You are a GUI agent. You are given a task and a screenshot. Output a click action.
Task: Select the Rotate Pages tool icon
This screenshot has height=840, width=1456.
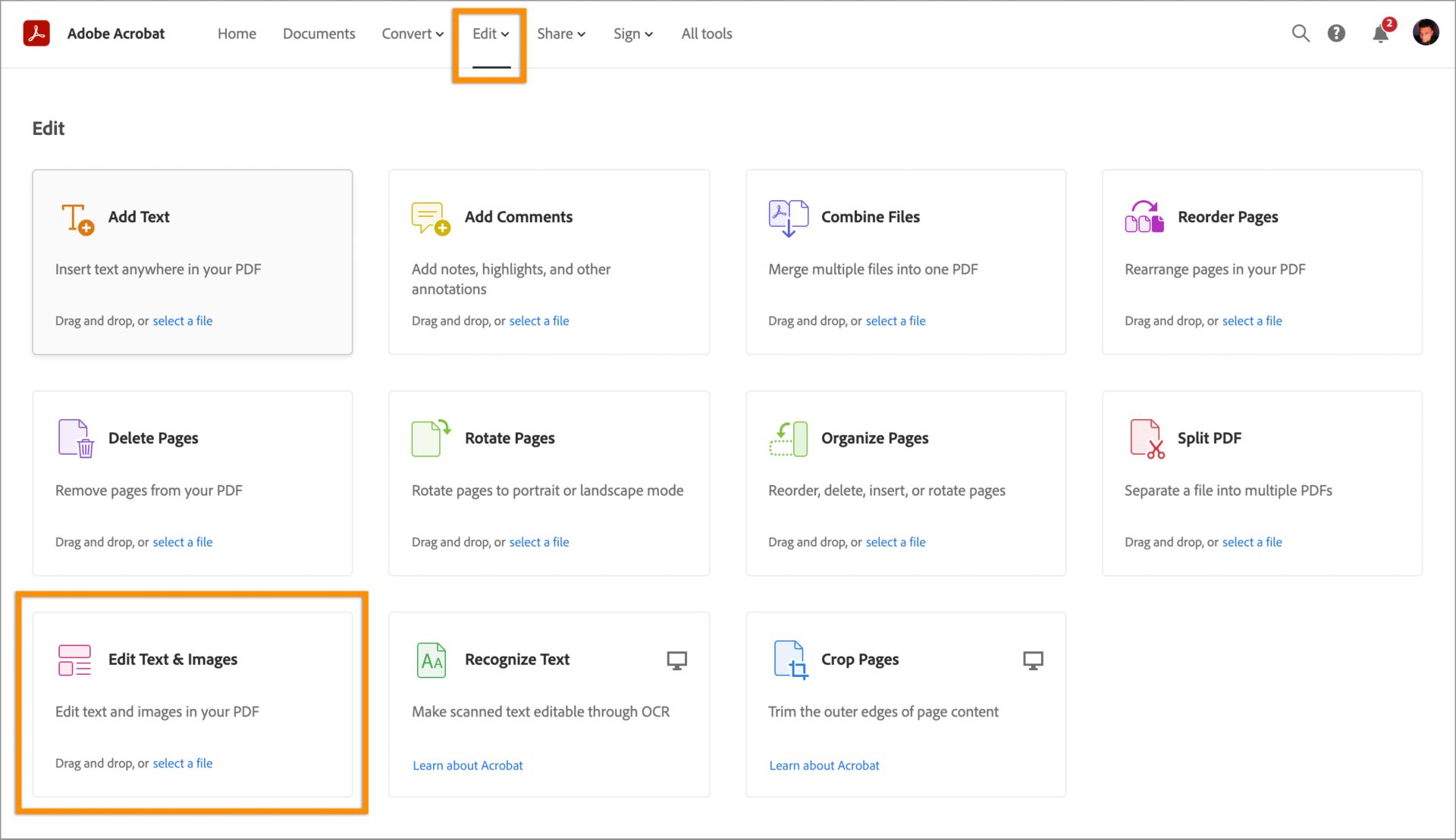tap(431, 437)
